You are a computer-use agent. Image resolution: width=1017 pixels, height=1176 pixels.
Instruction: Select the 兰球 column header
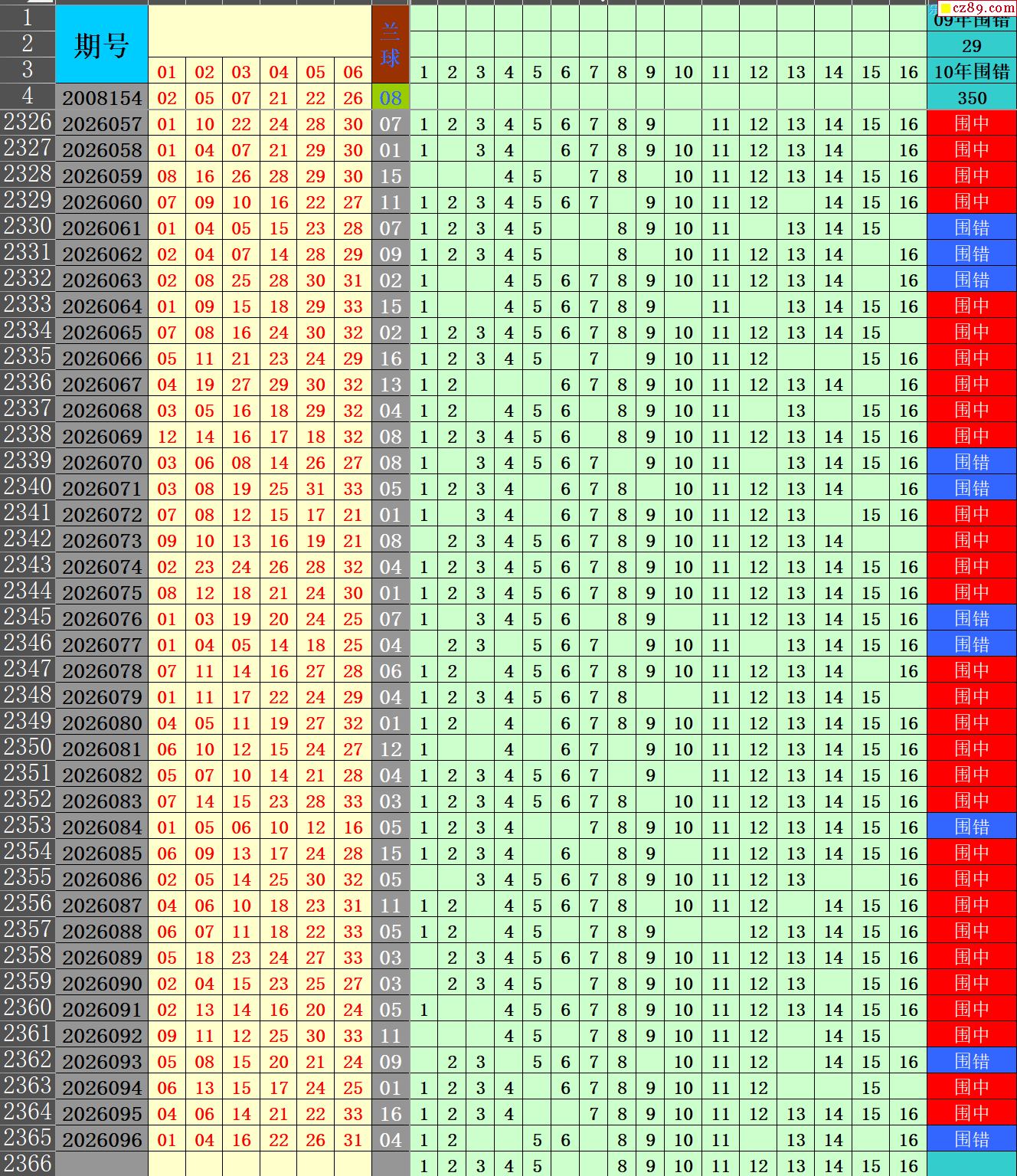pos(391,44)
